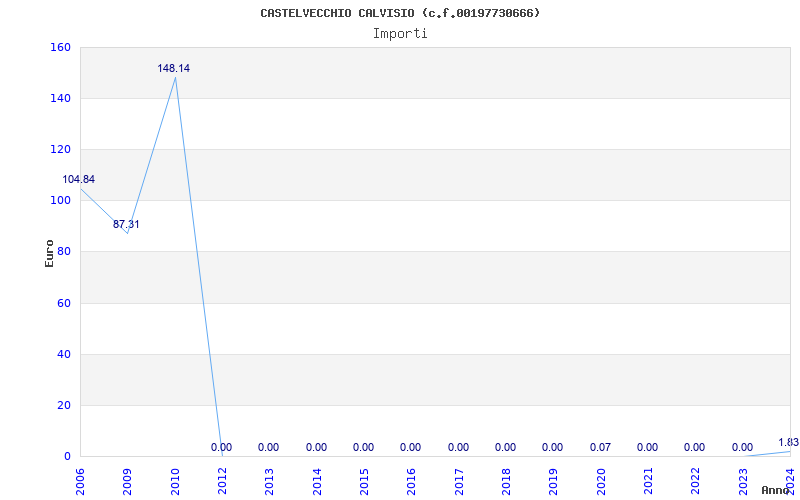The height and width of the screenshot is (500, 800).
Task: Click the 0.00 value above 2019
Action: click(553, 447)
